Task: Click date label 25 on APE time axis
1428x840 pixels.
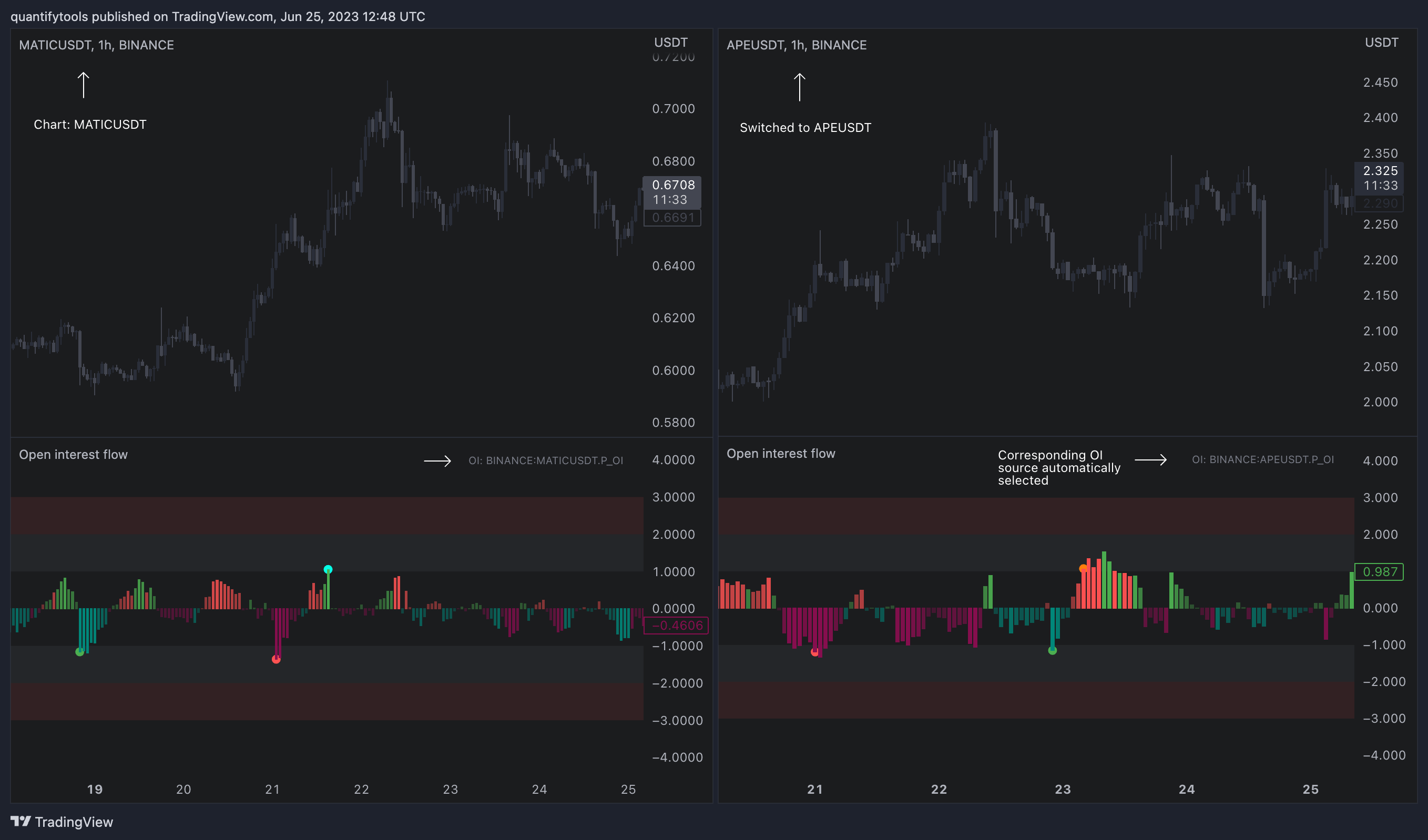Action: [x=1310, y=789]
